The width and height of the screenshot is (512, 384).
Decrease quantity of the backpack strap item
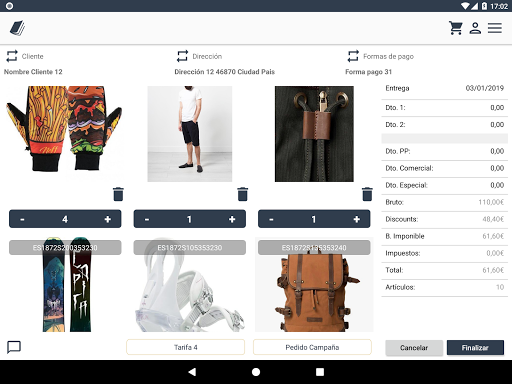click(x=271, y=219)
